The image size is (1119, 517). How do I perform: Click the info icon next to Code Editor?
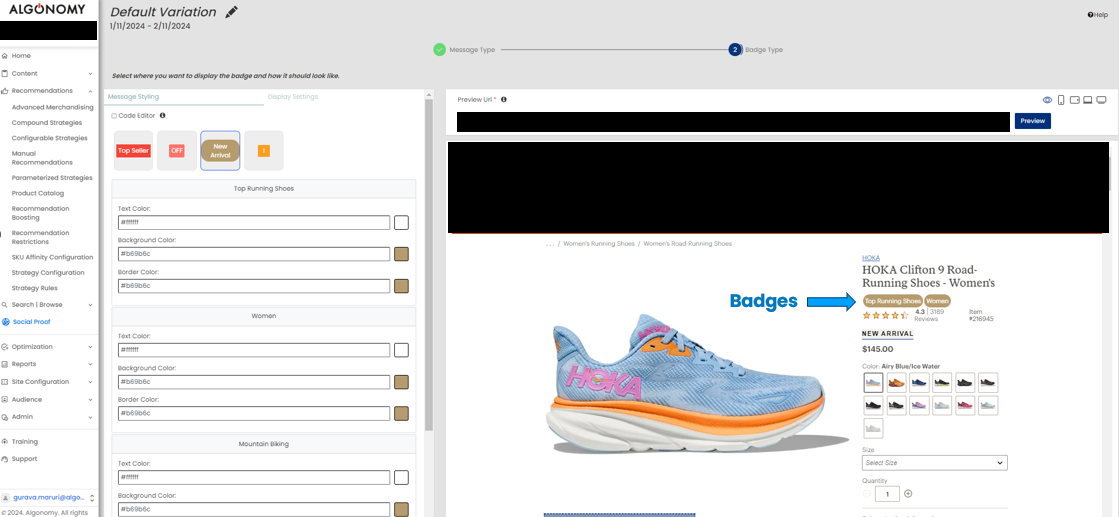163,116
